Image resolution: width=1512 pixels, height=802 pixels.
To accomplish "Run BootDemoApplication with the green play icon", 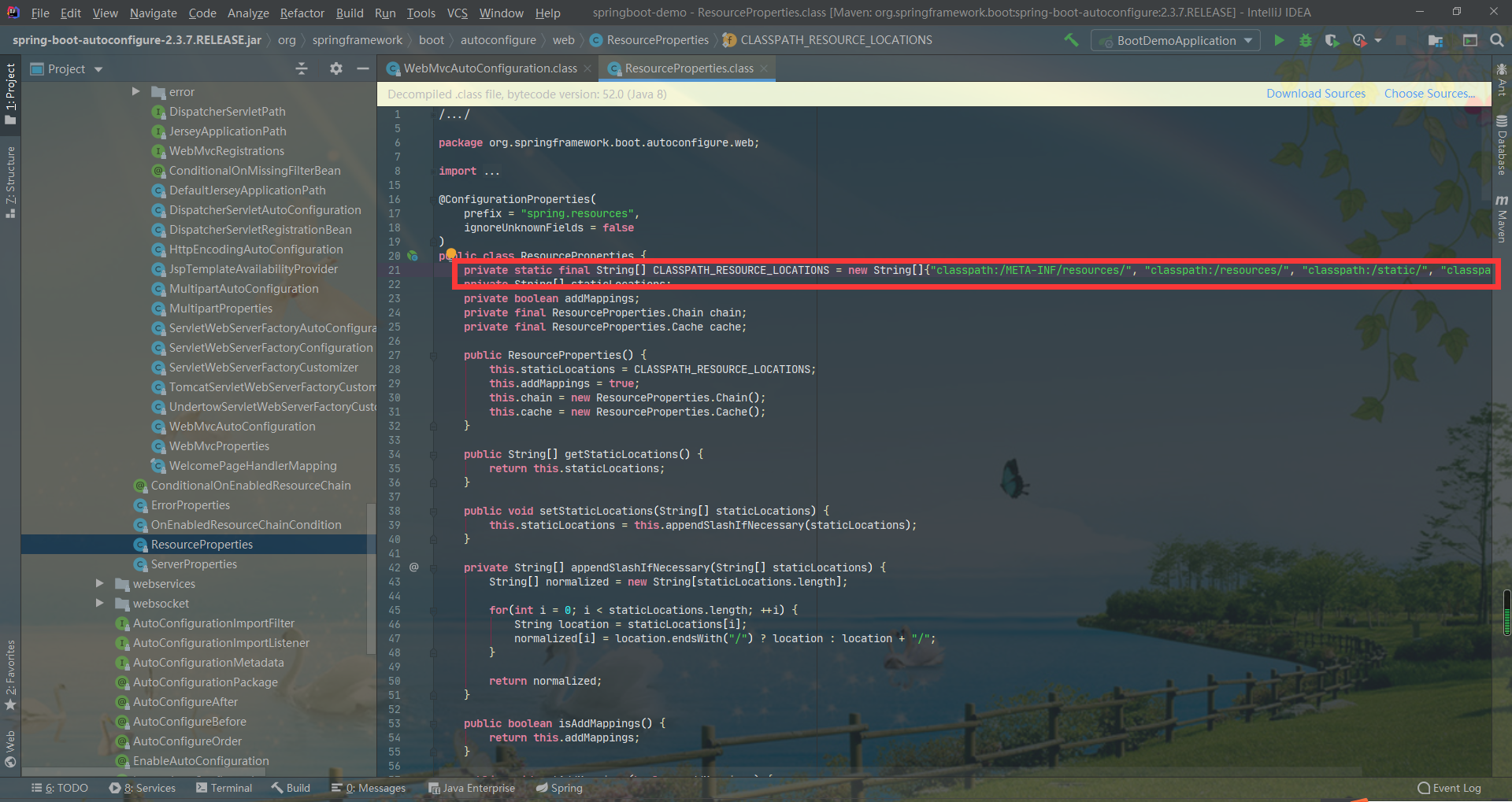I will [1279, 40].
